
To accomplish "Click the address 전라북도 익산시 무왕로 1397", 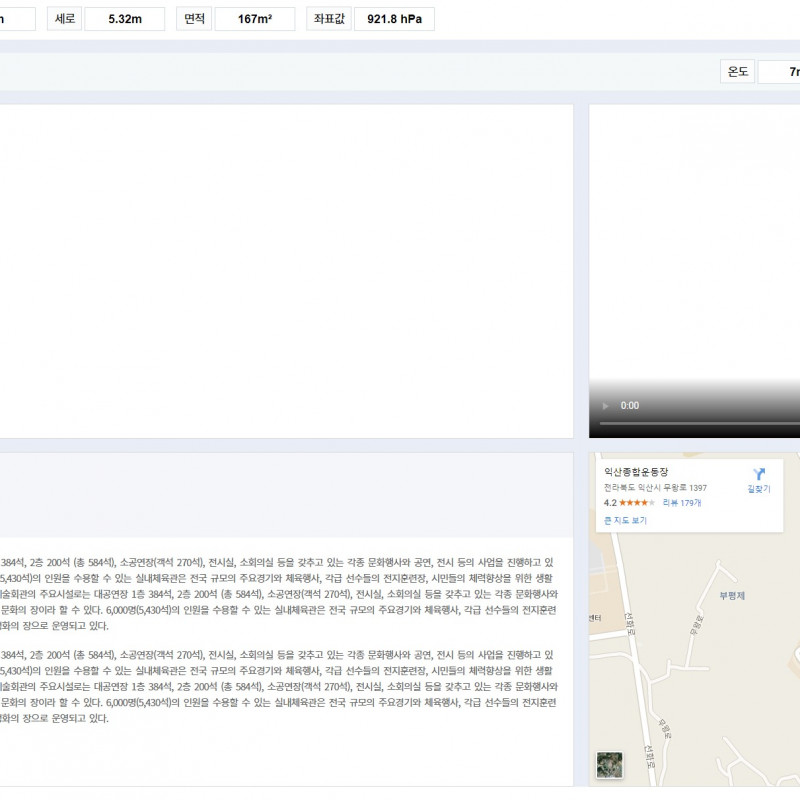I will coord(655,488).
